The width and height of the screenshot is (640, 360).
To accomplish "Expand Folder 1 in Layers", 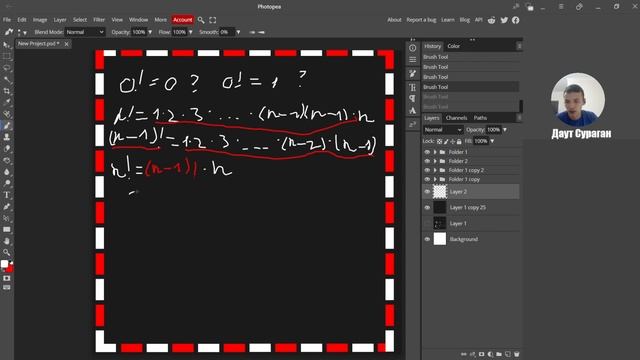I will pyautogui.click(x=435, y=152).
